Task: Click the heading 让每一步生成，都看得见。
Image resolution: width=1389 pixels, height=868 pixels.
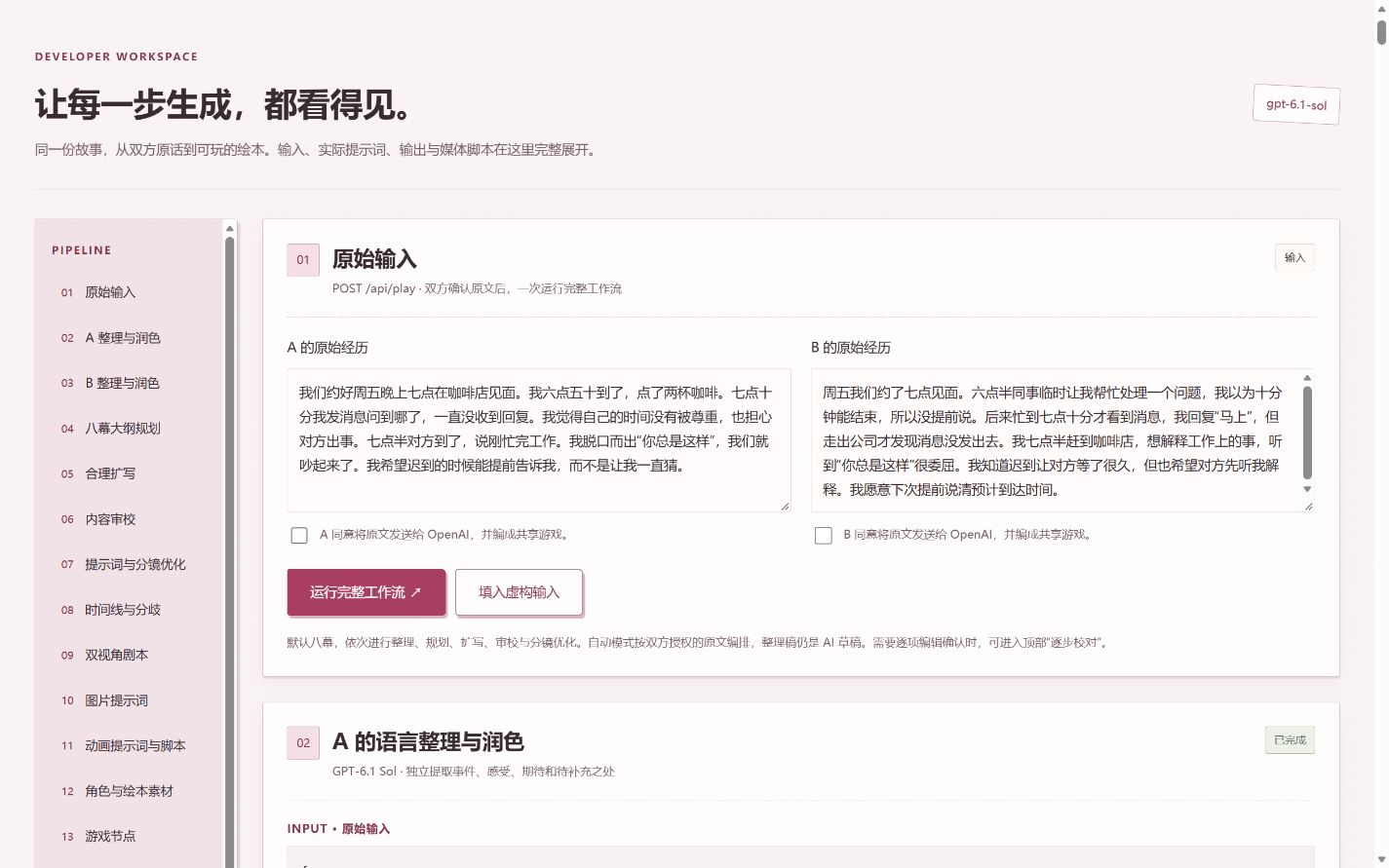Action: click(228, 104)
